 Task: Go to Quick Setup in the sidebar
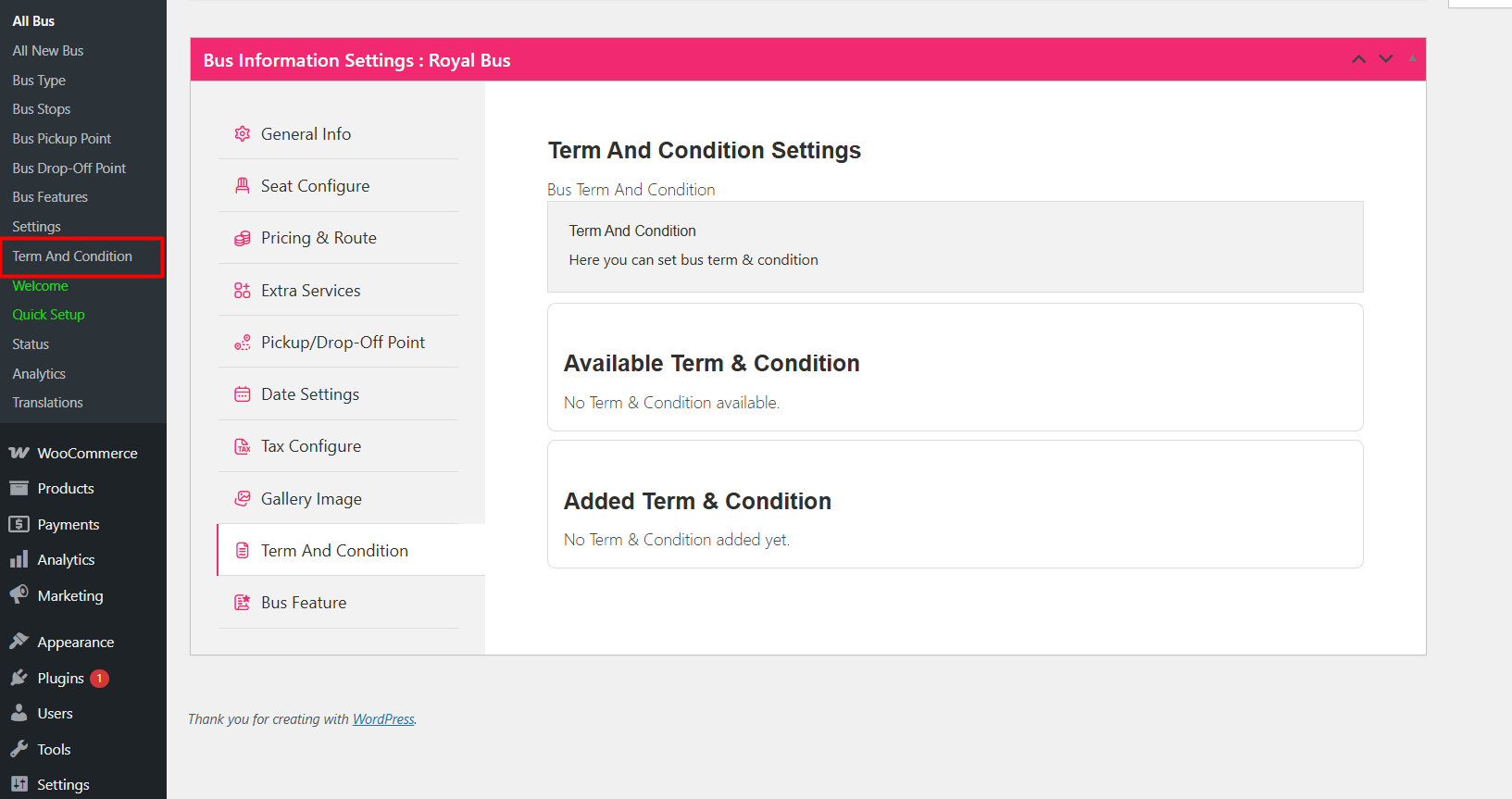click(x=48, y=315)
